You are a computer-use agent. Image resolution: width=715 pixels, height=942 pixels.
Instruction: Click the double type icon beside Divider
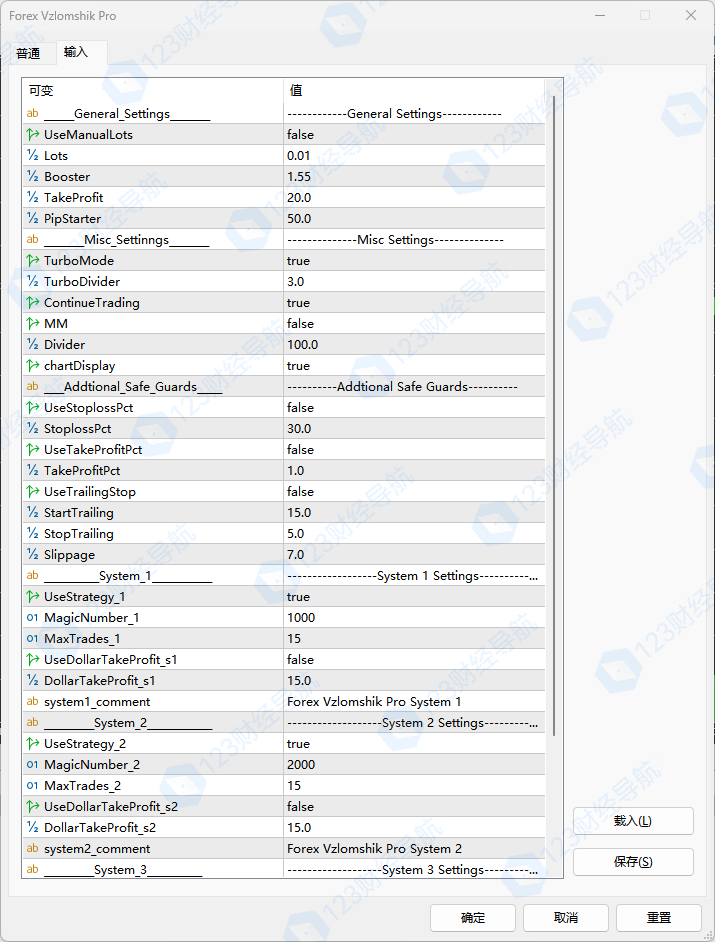(x=32, y=345)
